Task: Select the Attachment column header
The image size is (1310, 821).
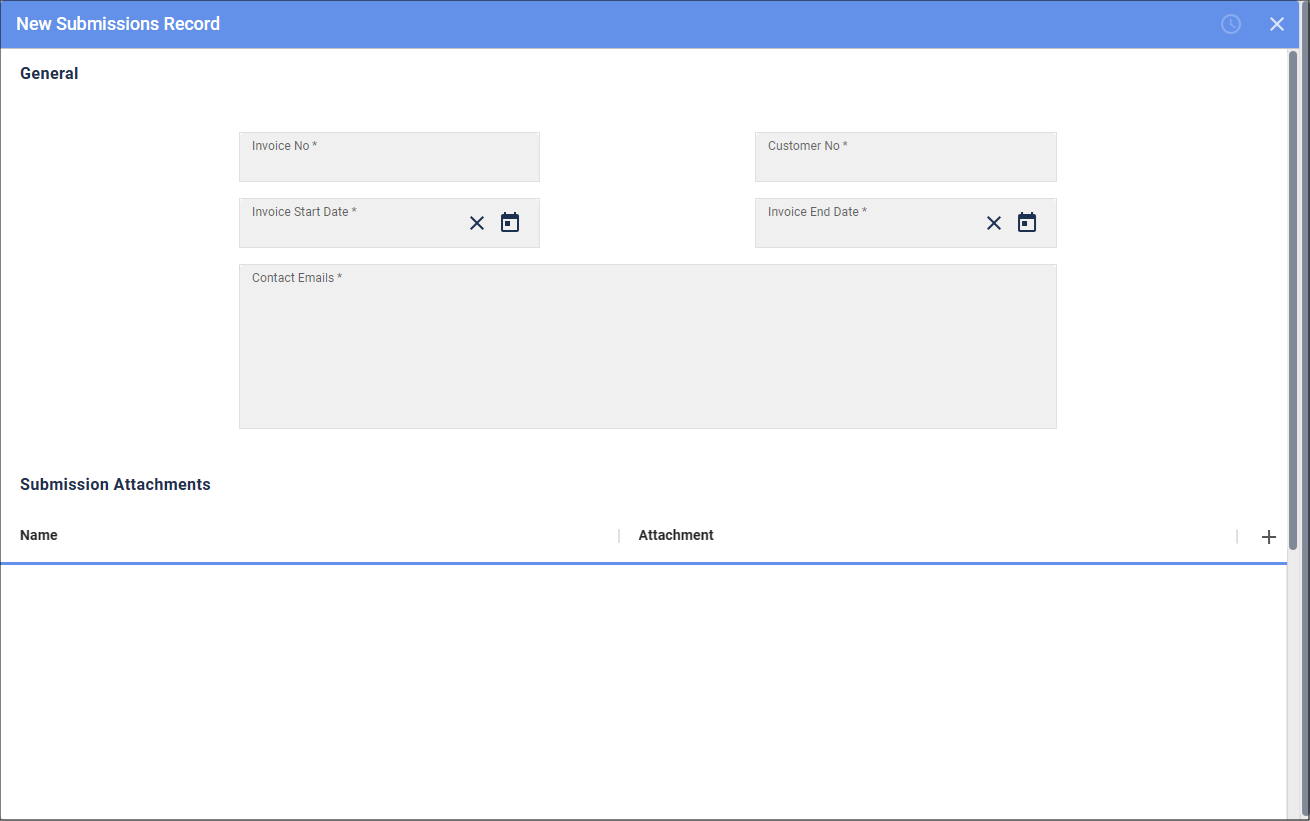Action: 676,535
